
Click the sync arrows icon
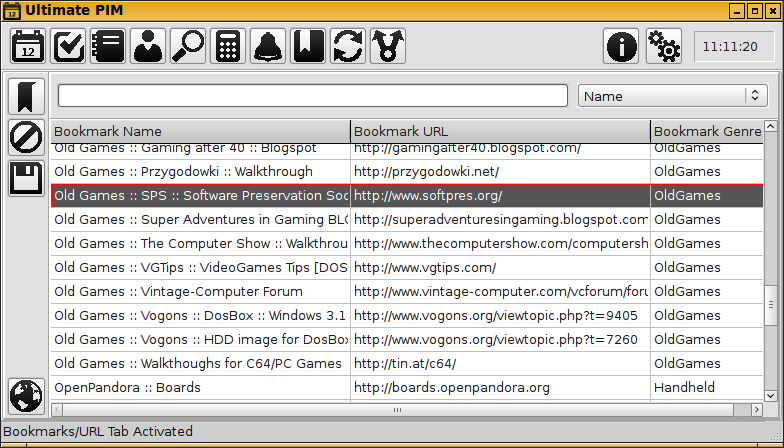click(348, 46)
